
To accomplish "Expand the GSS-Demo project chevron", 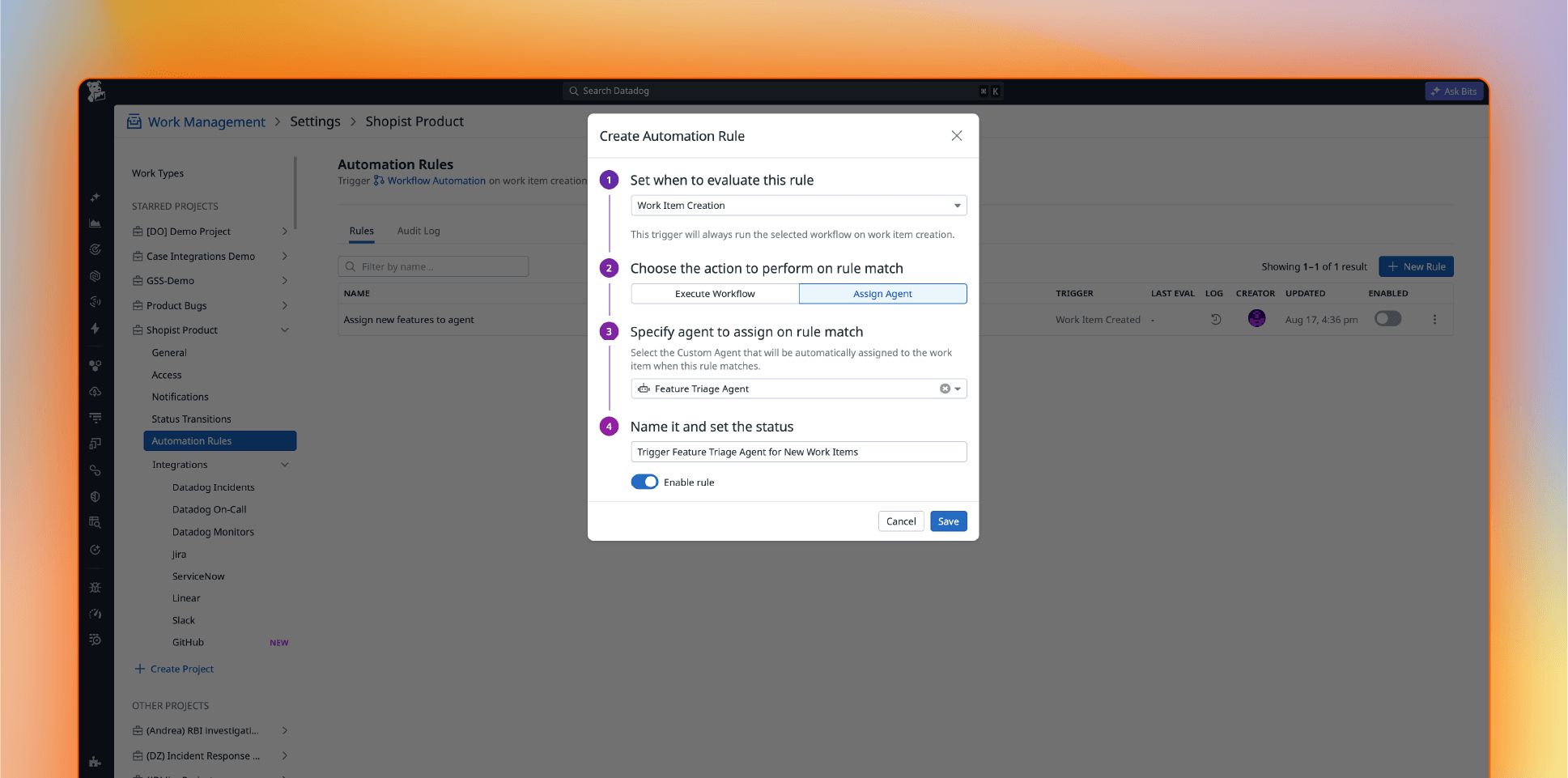I will [x=285, y=281].
